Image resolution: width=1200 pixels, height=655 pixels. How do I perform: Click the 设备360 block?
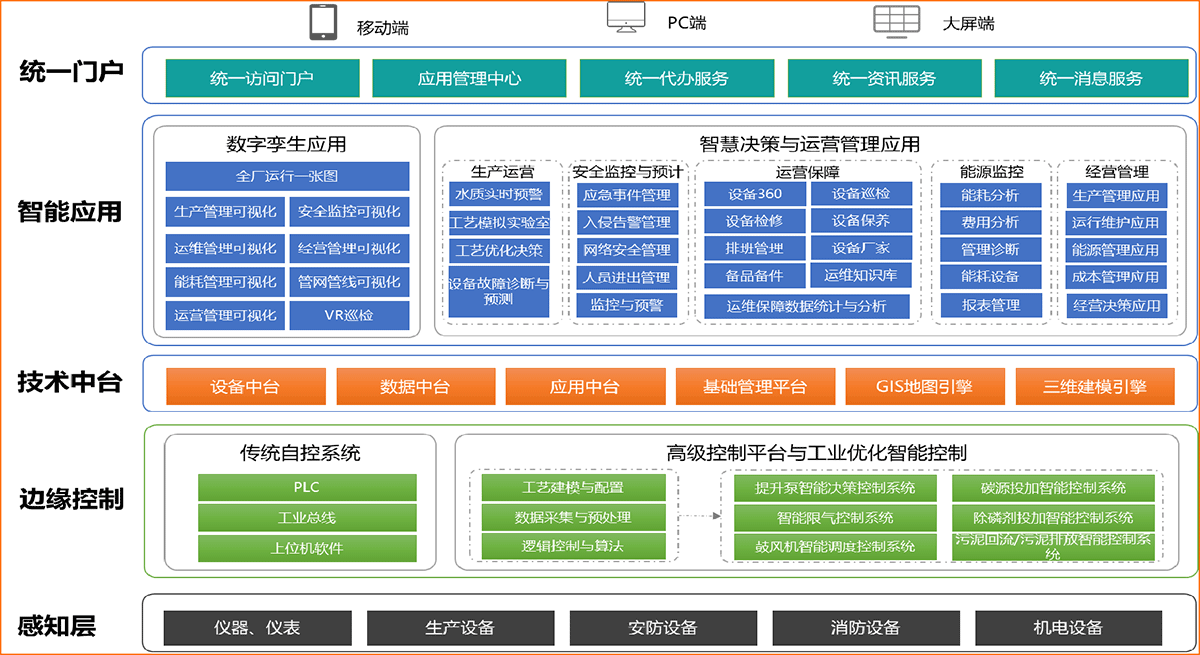(755, 193)
